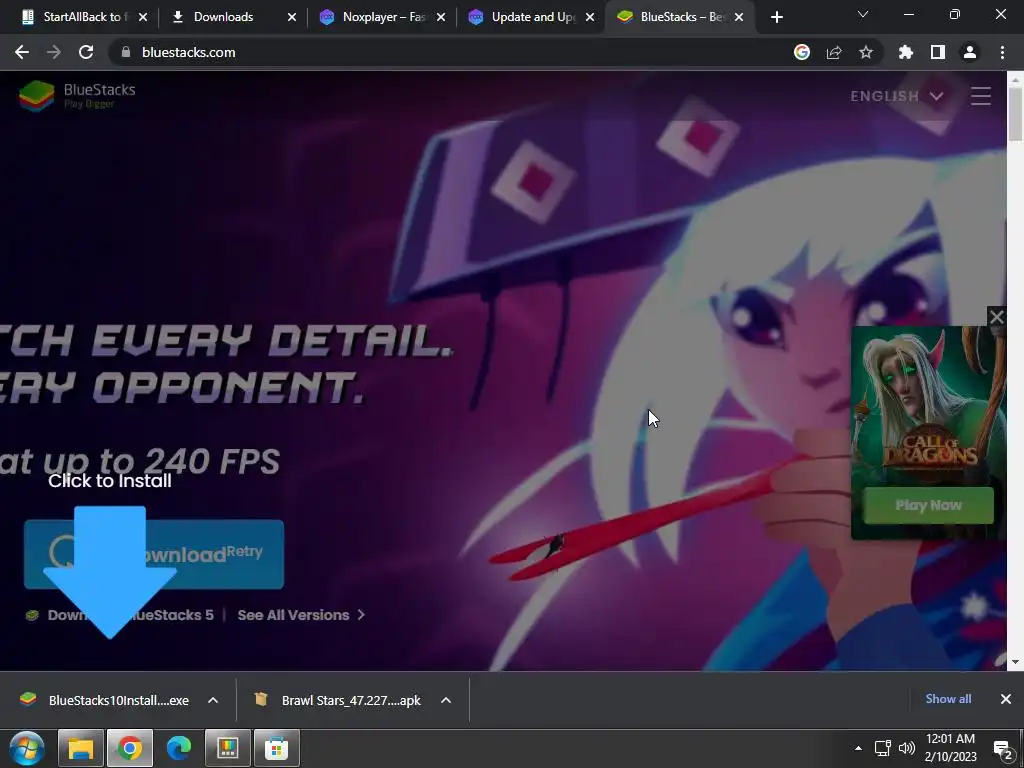Open the taskbar app left of Microsoft Store

tap(227, 748)
